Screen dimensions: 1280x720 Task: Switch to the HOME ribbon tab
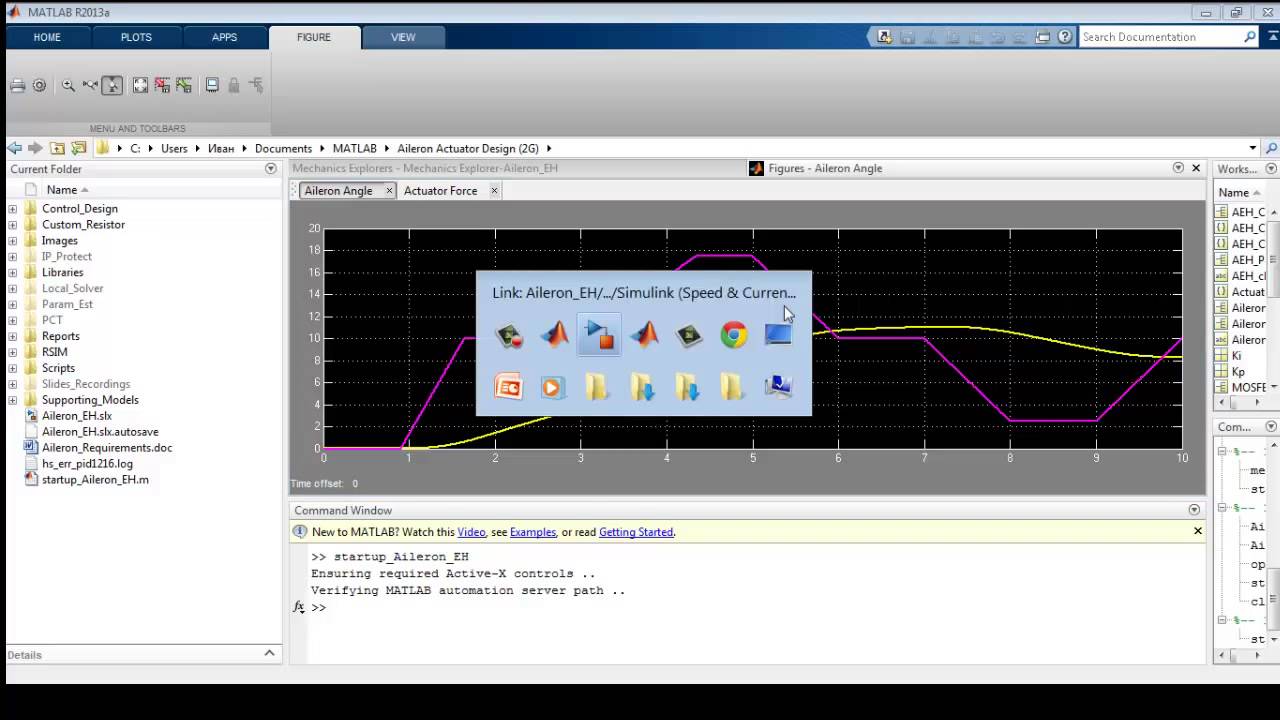coord(47,37)
